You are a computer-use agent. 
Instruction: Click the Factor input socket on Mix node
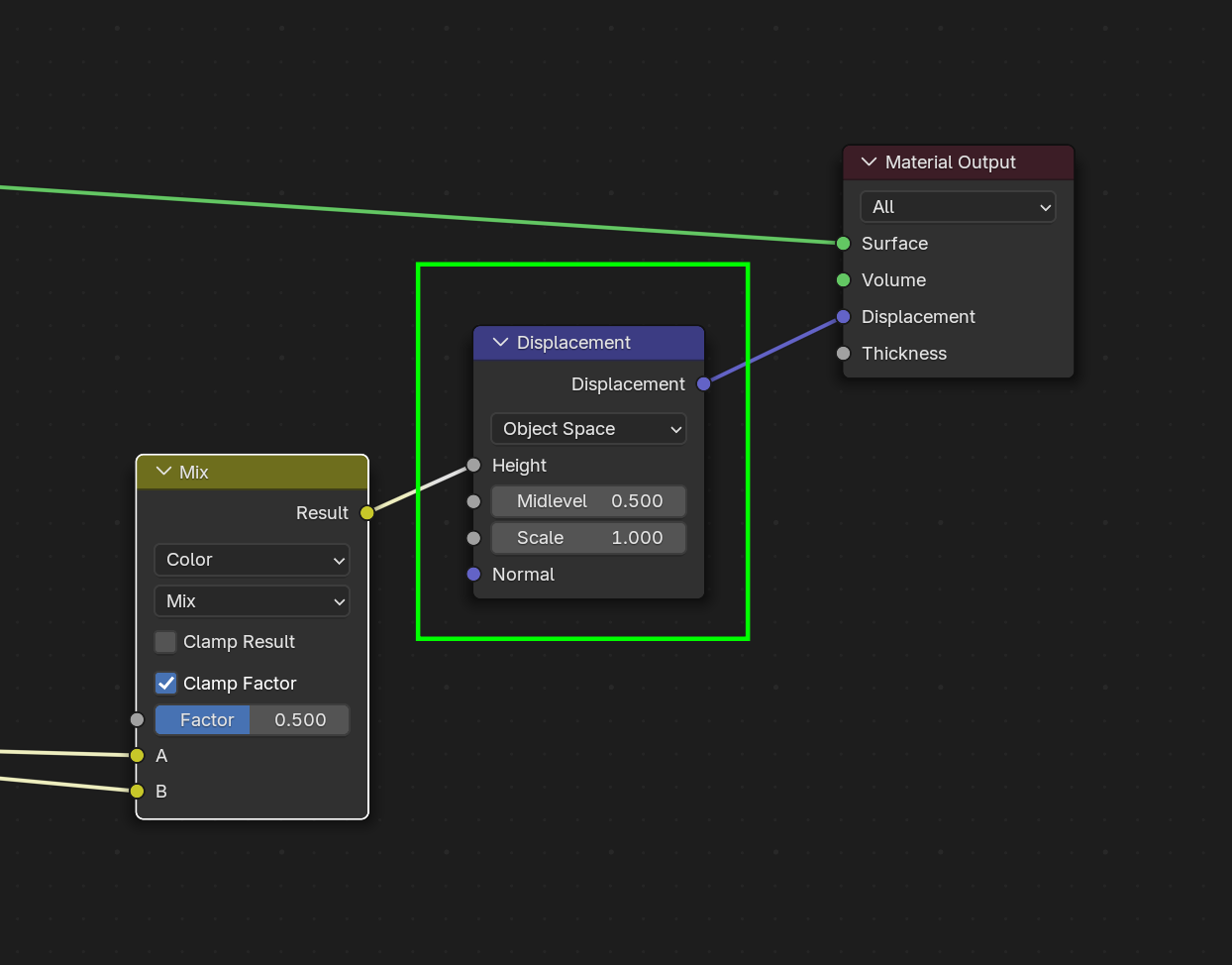137,720
